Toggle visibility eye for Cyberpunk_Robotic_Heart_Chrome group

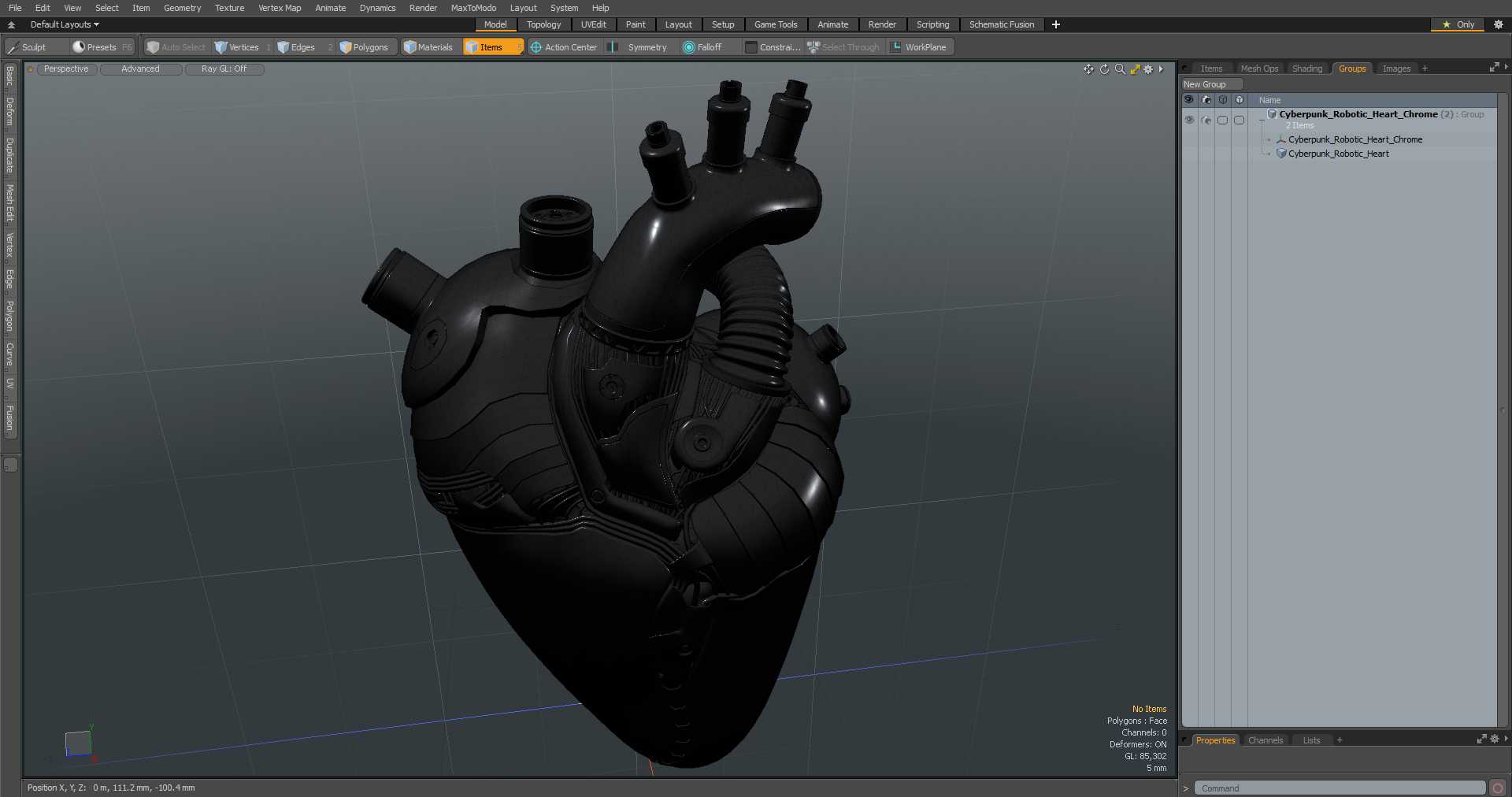(x=1189, y=120)
